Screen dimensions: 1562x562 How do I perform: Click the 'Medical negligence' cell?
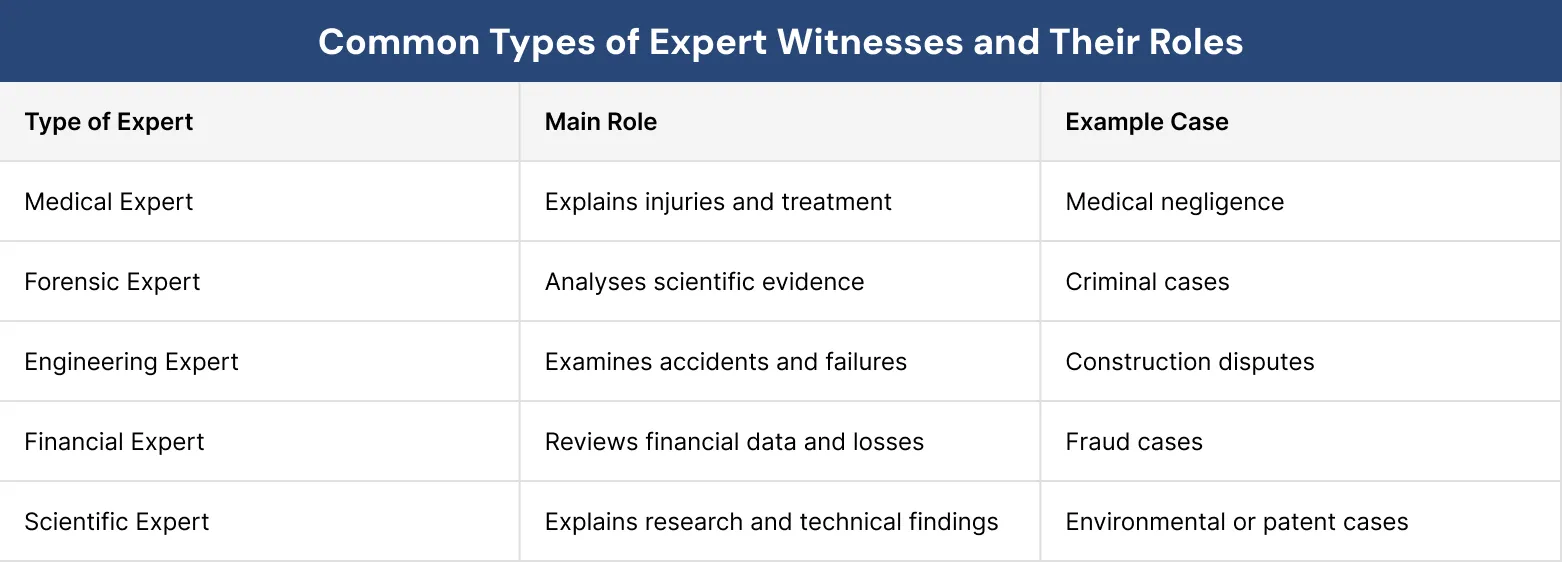(x=1174, y=202)
